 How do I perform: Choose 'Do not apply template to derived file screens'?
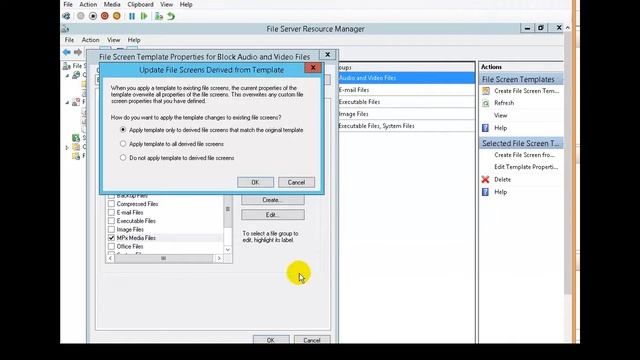point(123,158)
